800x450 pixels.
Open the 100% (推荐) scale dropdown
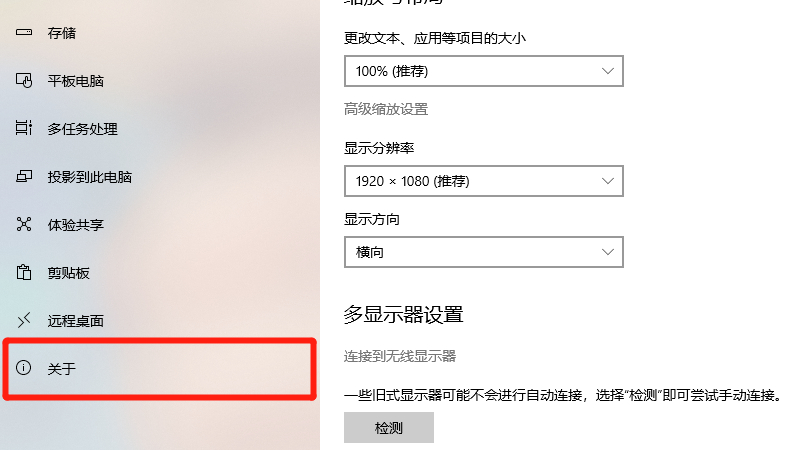484,71
